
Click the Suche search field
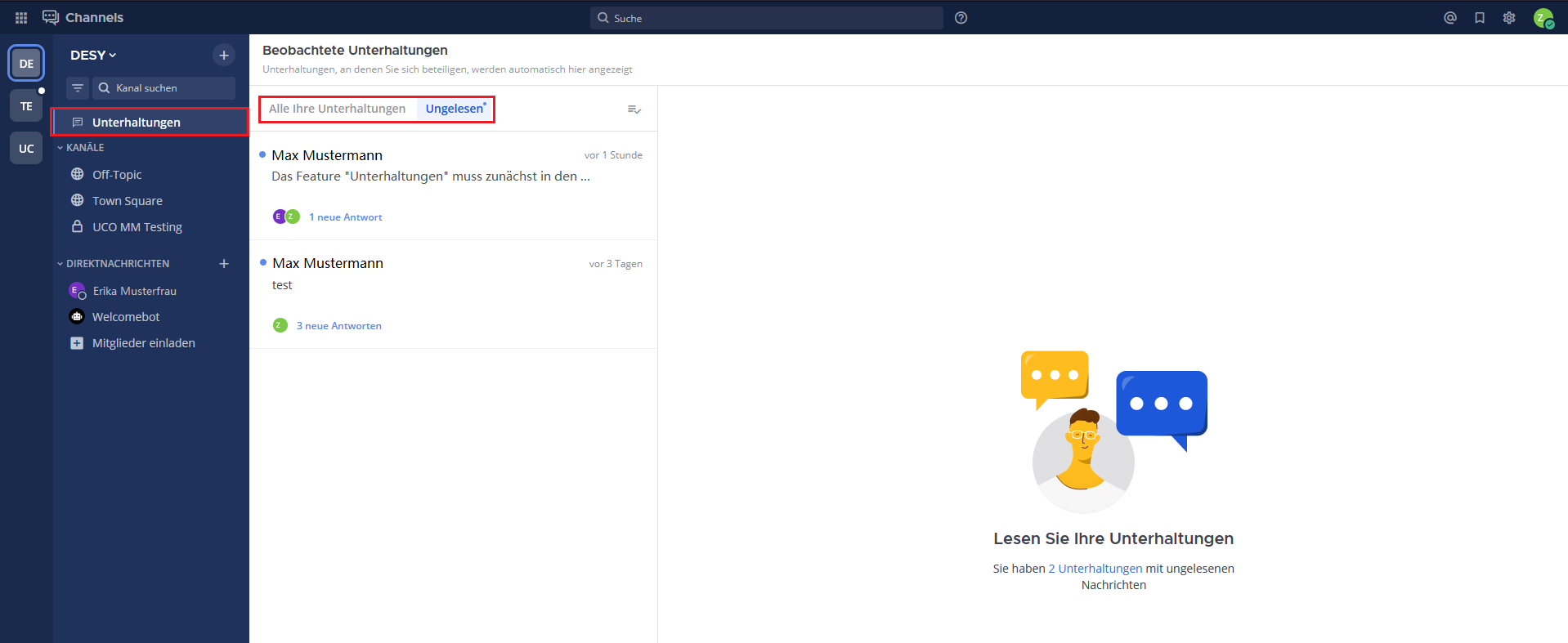pos(766,18)
